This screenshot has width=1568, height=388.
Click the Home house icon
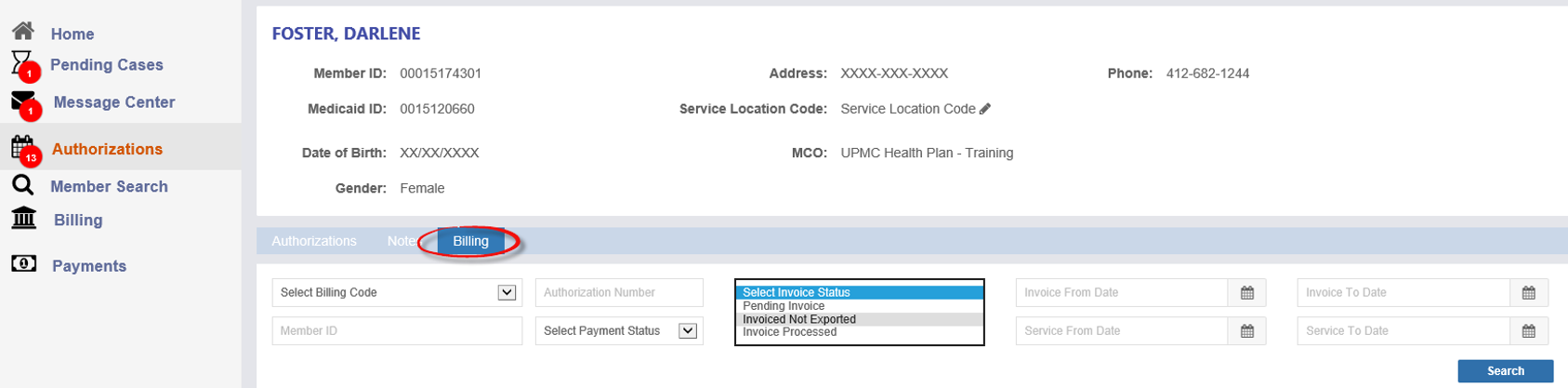pyautogui.click(x=23, y=31)
